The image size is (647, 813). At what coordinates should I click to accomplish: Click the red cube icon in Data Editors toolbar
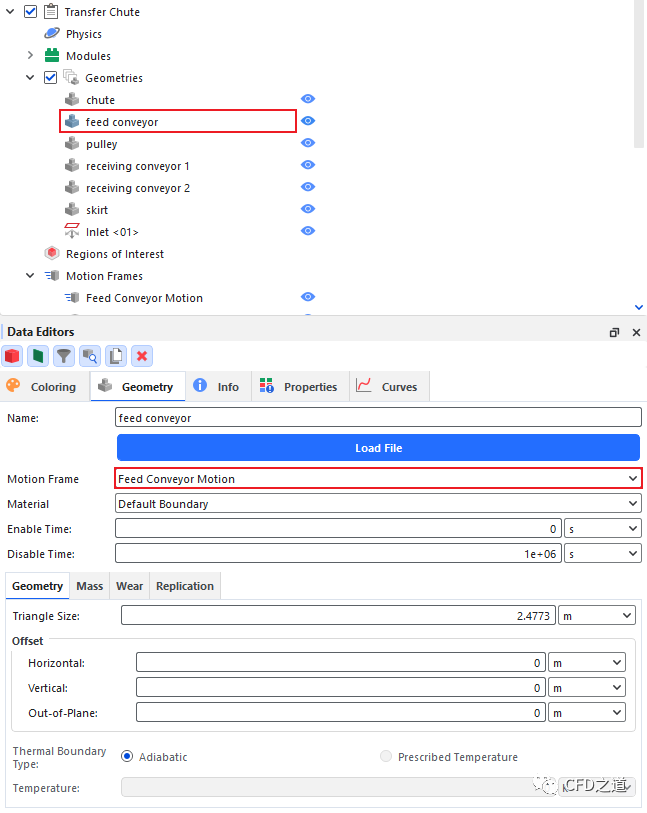(12, 356)
